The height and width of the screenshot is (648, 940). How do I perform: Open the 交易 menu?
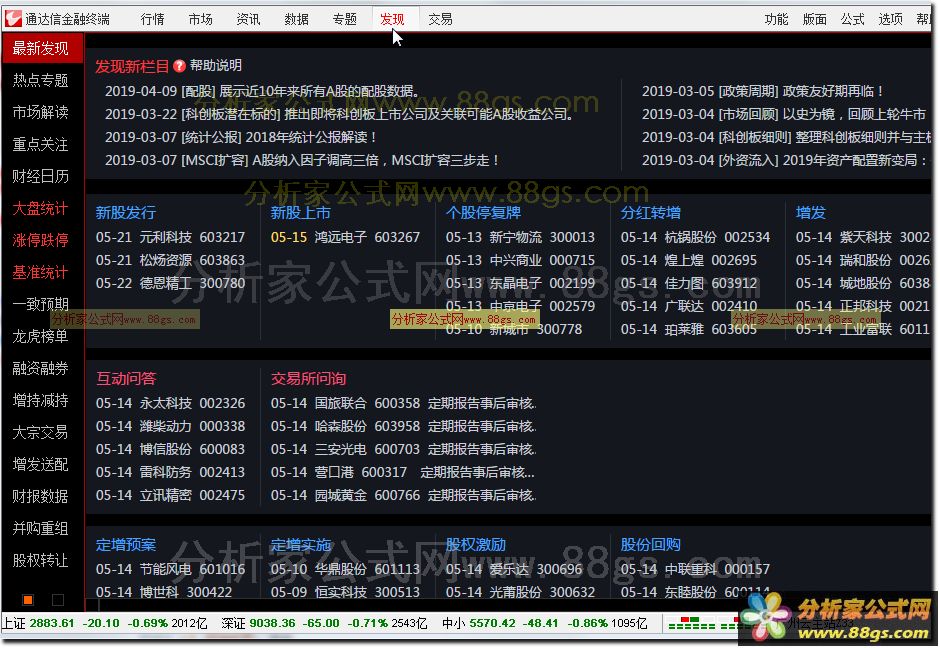[440, 19]
